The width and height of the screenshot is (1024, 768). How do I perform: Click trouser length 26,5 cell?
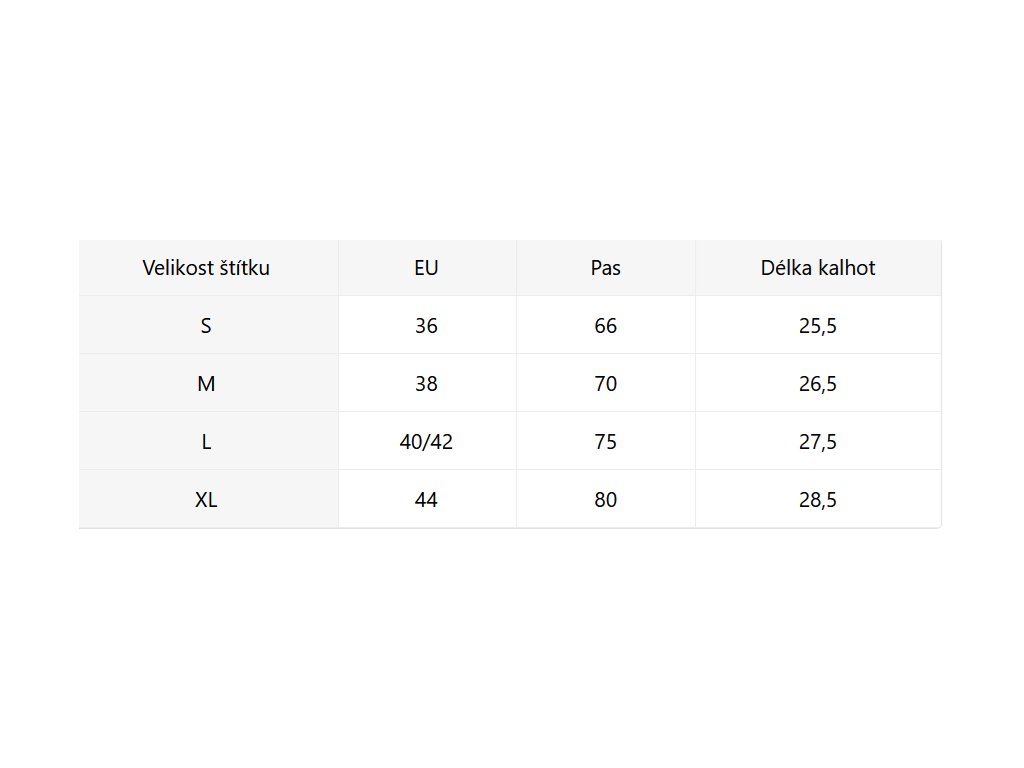tap(817, 384)
